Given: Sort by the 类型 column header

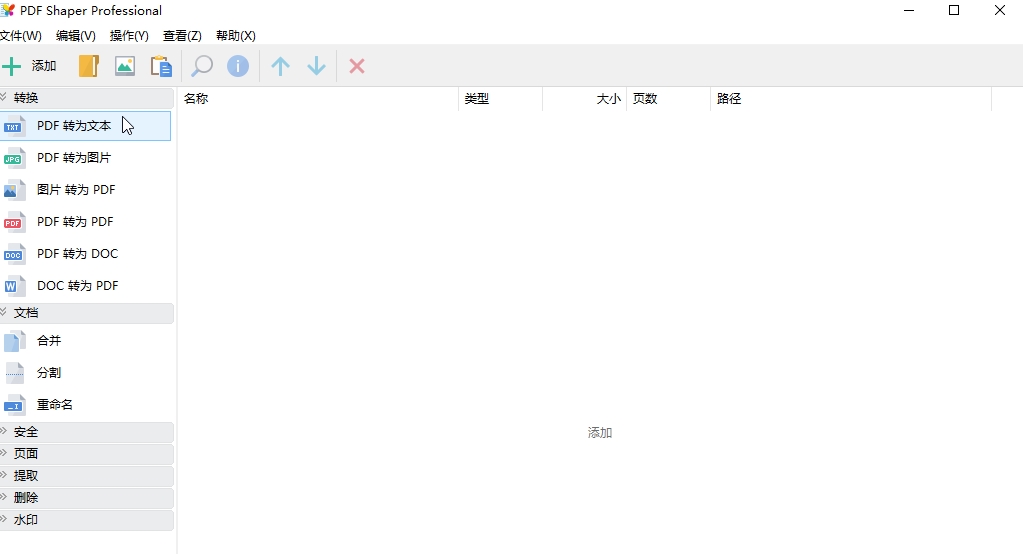Looking at the screenshot, I should tap(500, 99).
